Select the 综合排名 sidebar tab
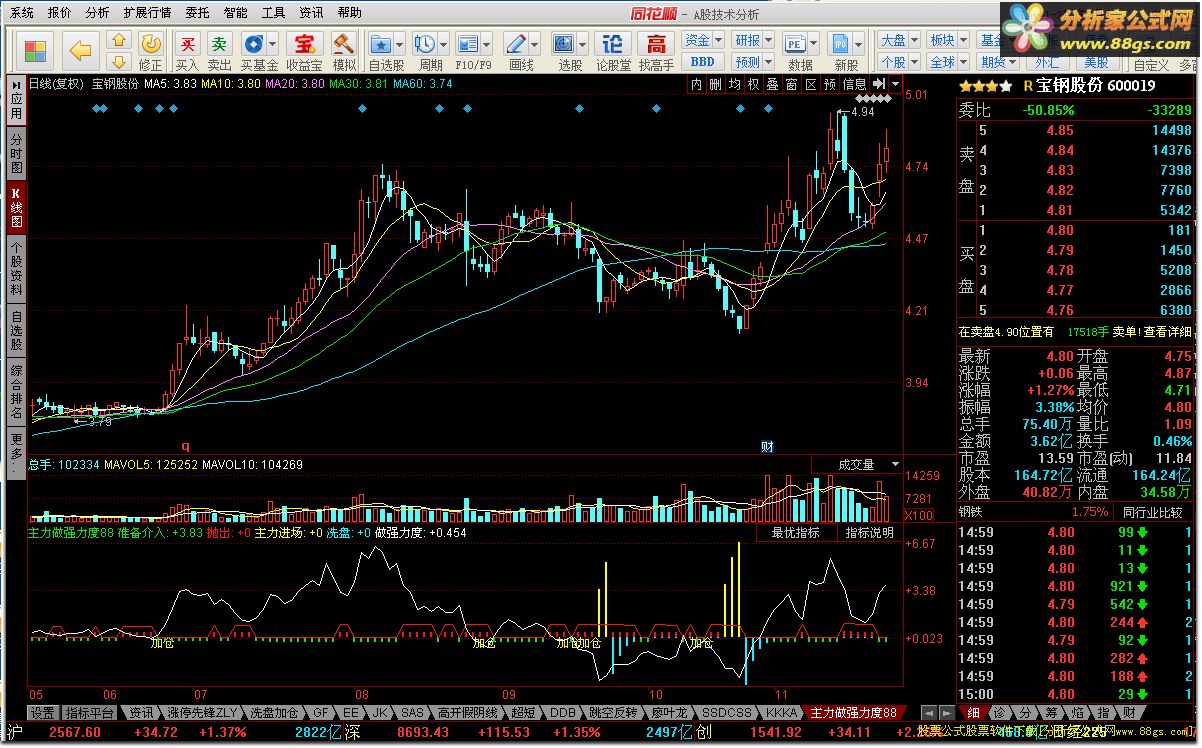The image size is (1202, 748). point(16,393)
